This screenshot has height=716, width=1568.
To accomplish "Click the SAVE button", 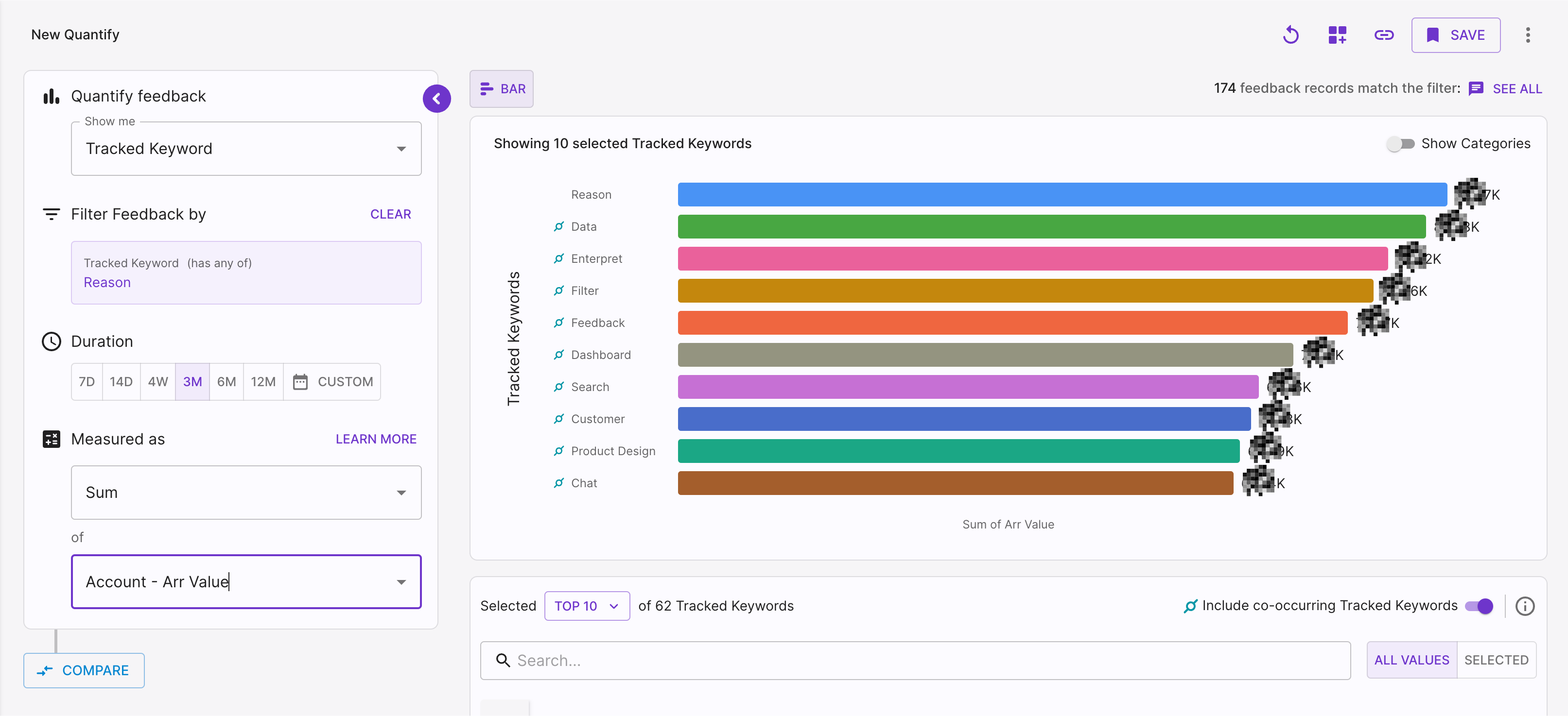I will point(1455,34).
